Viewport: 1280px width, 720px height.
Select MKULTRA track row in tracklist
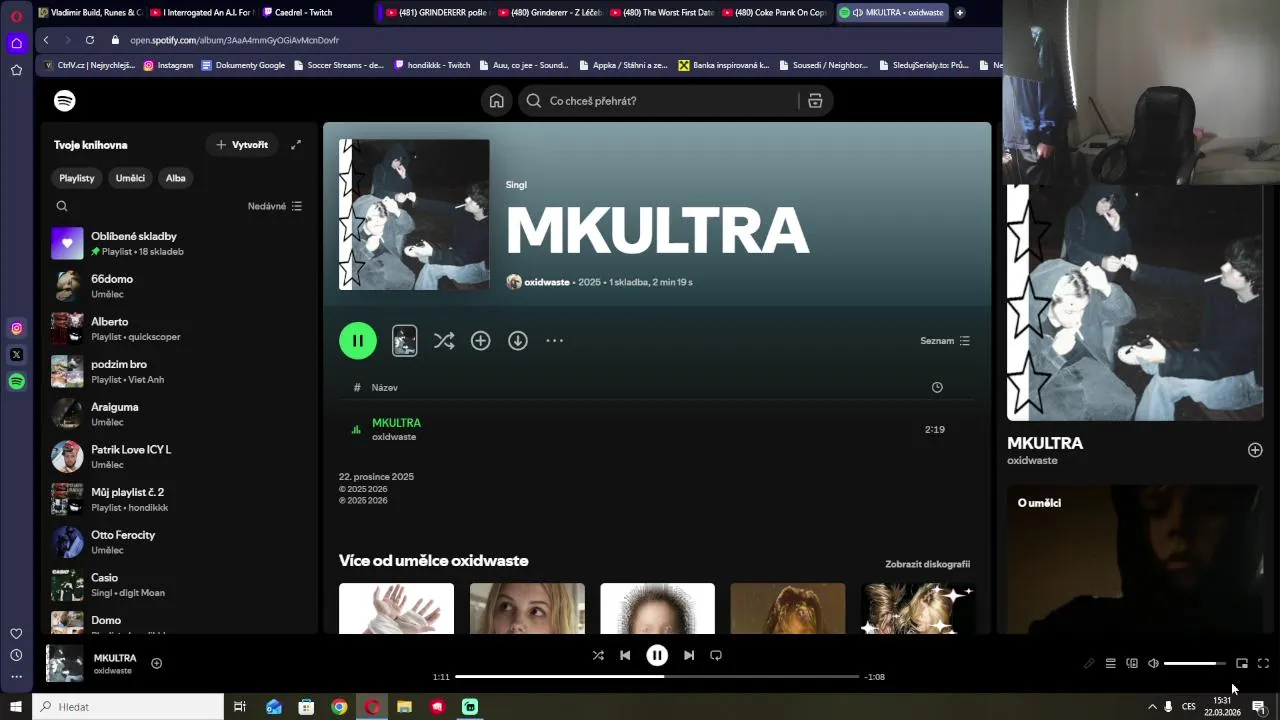[x=656, y=429]
